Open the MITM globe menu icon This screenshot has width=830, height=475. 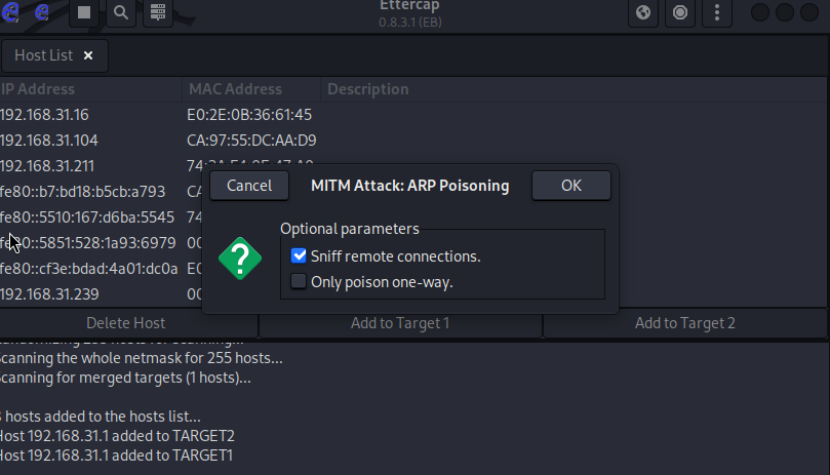point(644,13)
